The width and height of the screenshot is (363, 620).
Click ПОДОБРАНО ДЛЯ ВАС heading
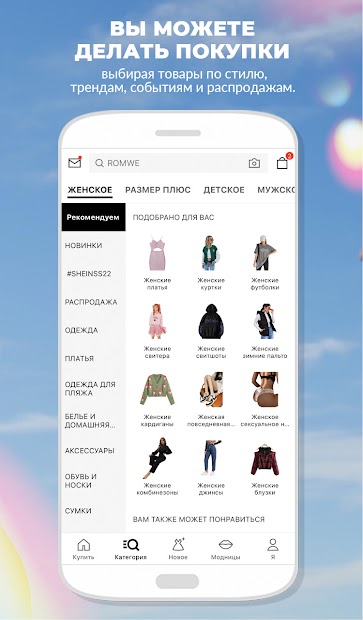173,217
